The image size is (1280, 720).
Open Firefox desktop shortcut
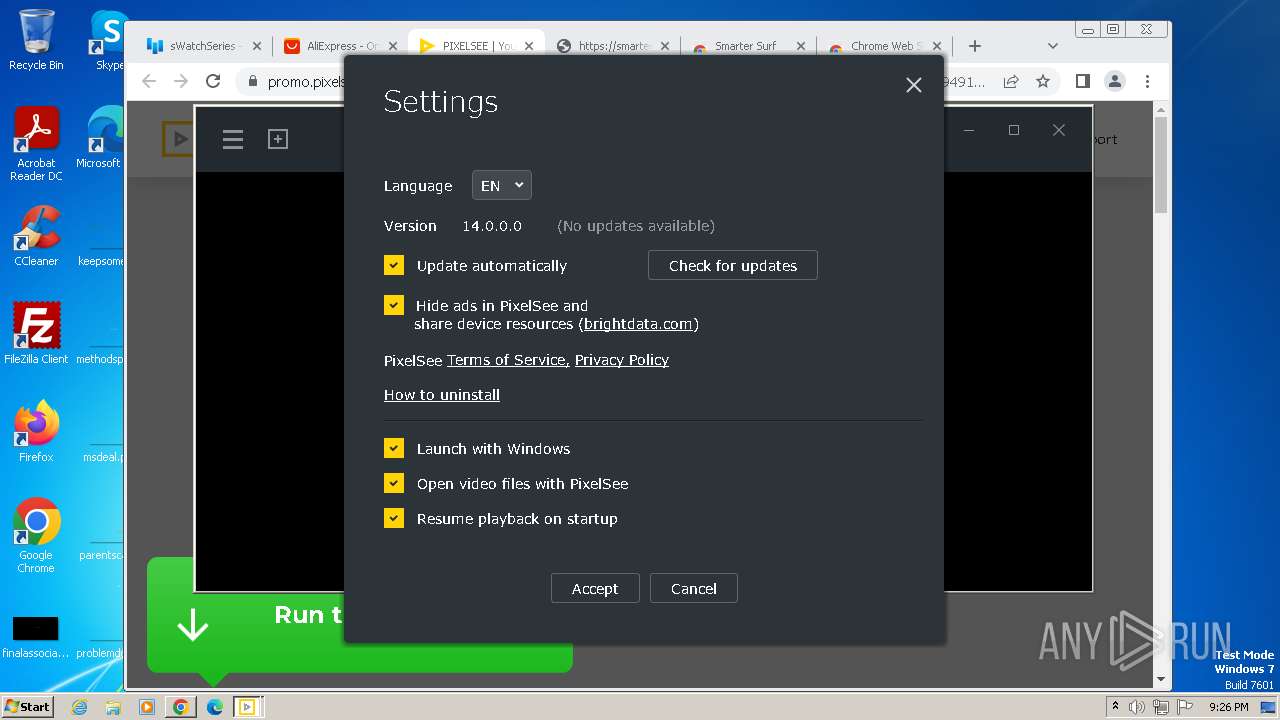tap(36, 431)
